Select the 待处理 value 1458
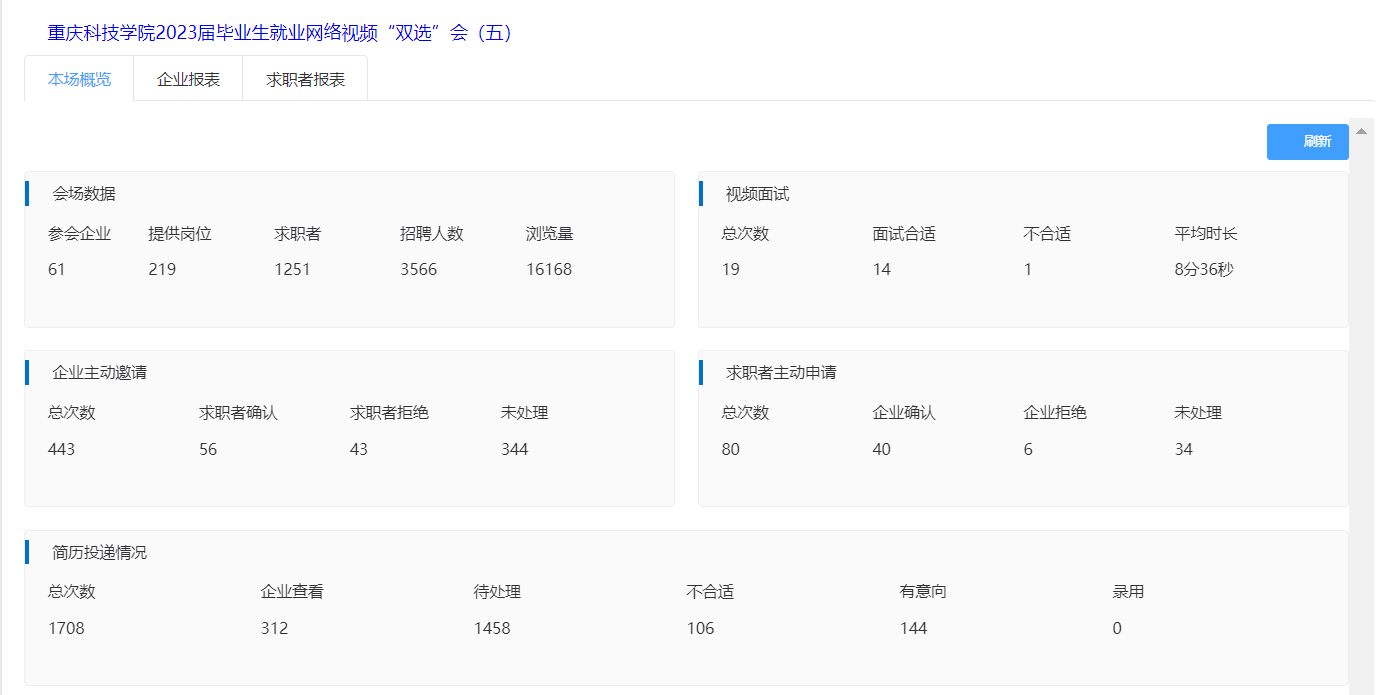This screenshot has height=695, width=1393. click(x=492, y=628)
